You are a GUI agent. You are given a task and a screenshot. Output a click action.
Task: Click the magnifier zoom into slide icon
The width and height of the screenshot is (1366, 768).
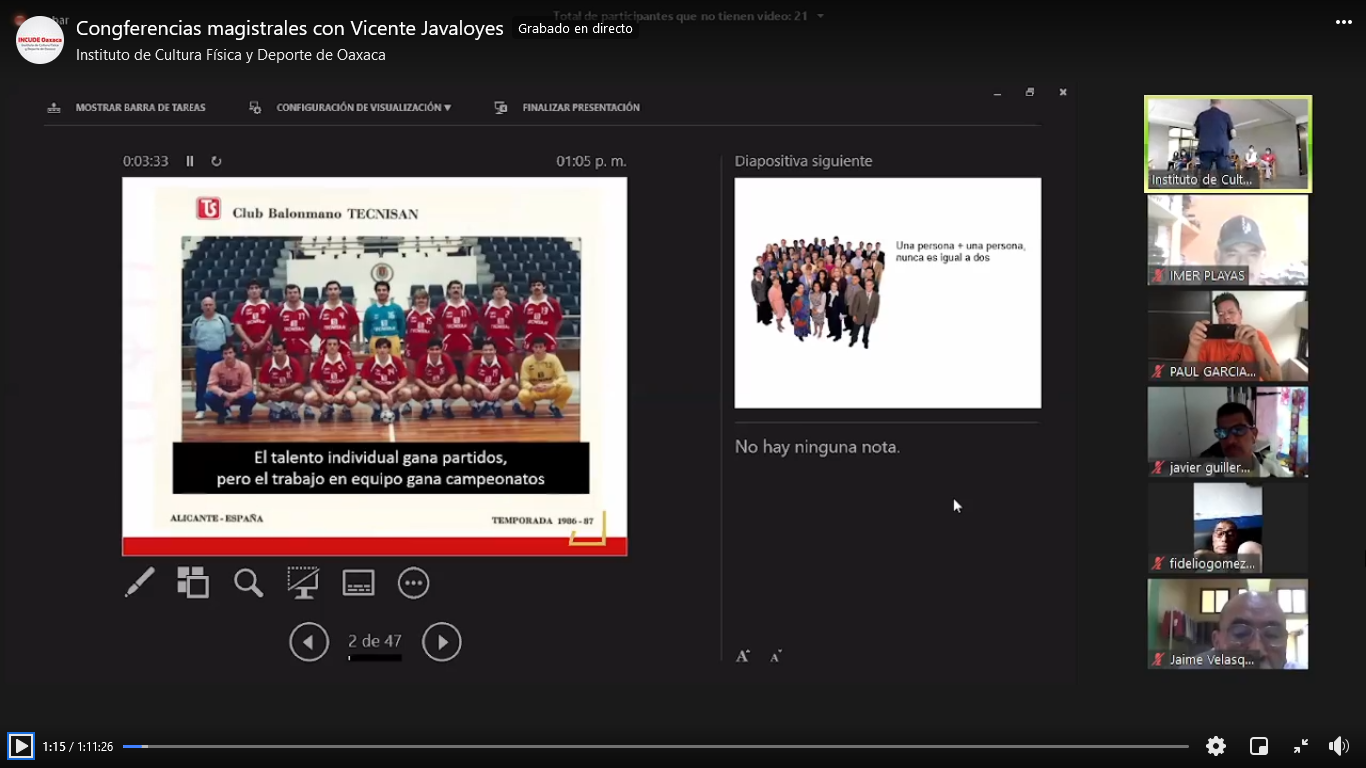coord(248,583)
